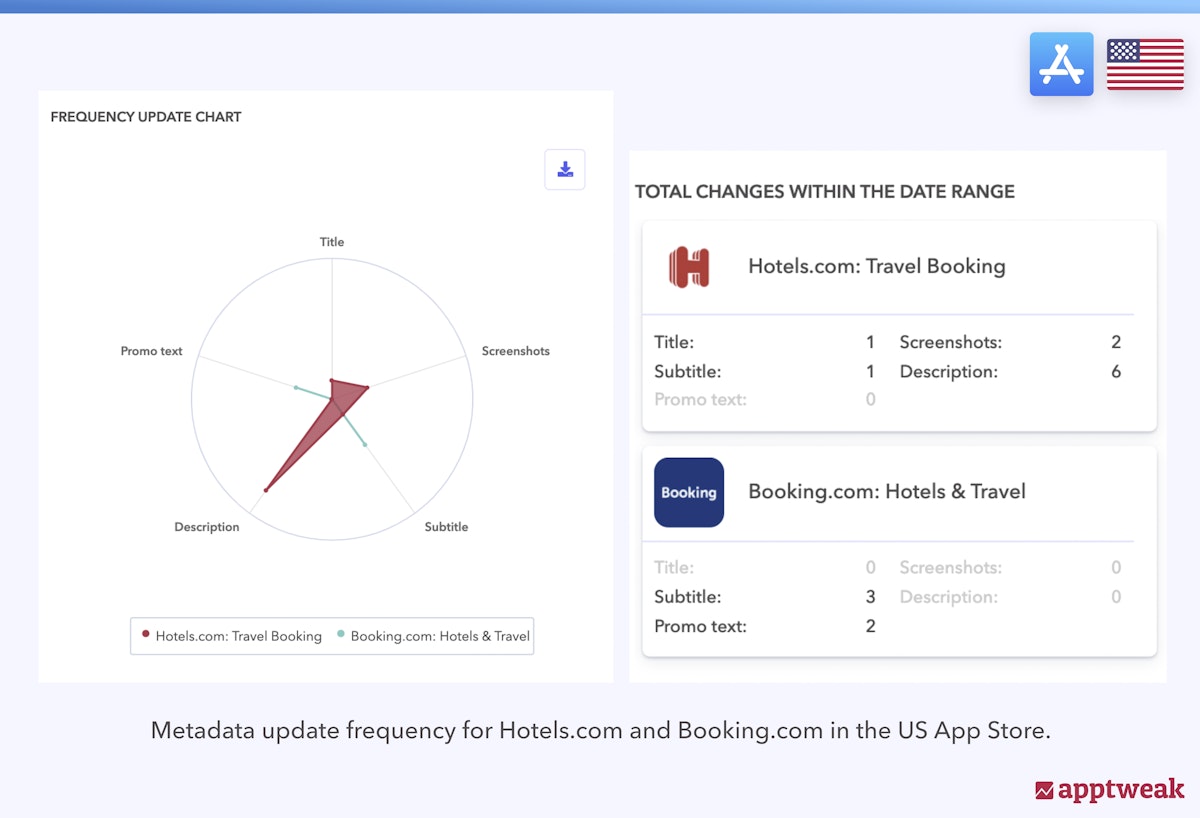Click Booking.com Subtitle count of 3
Viewport: 1200px width, 818px height.
(870, 597)
